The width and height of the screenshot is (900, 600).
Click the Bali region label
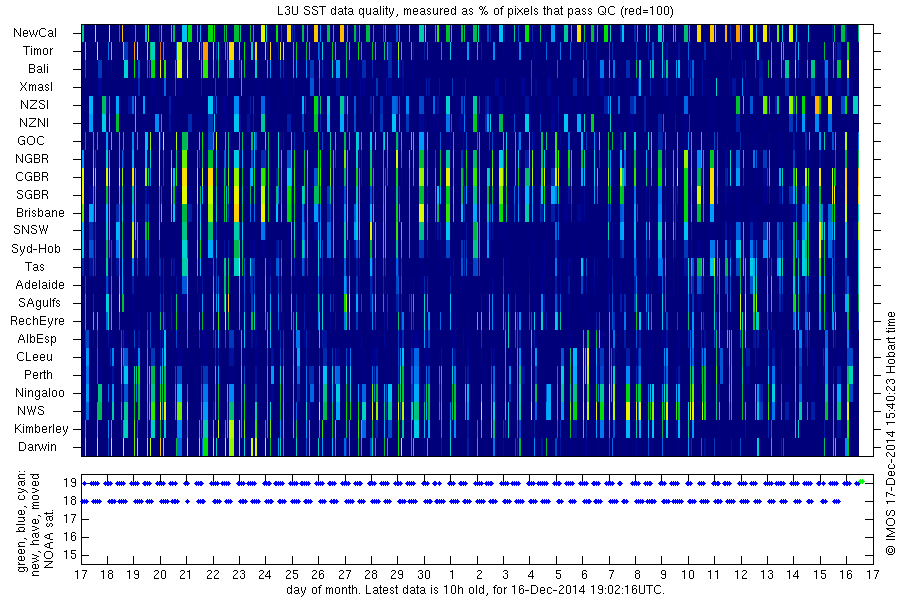[x=38, y=69]
